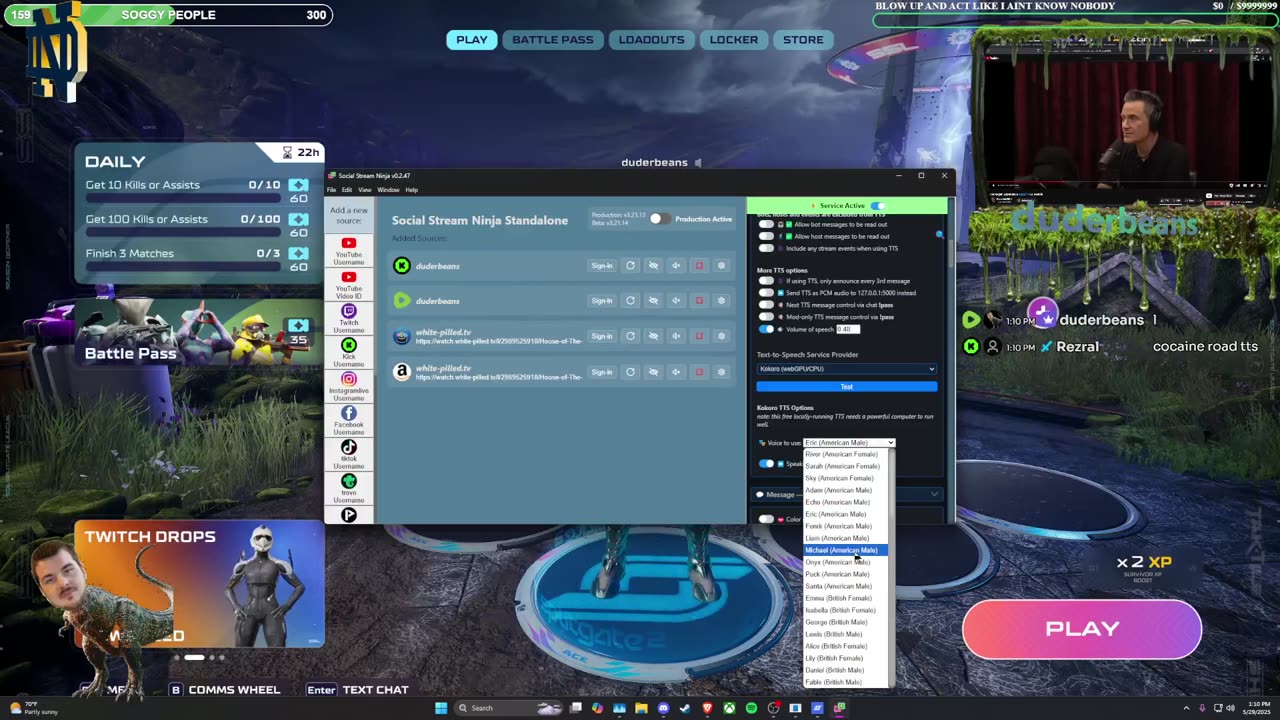Open the Text-to-Speech Service Provider dropdown

[x=846, y=369]
